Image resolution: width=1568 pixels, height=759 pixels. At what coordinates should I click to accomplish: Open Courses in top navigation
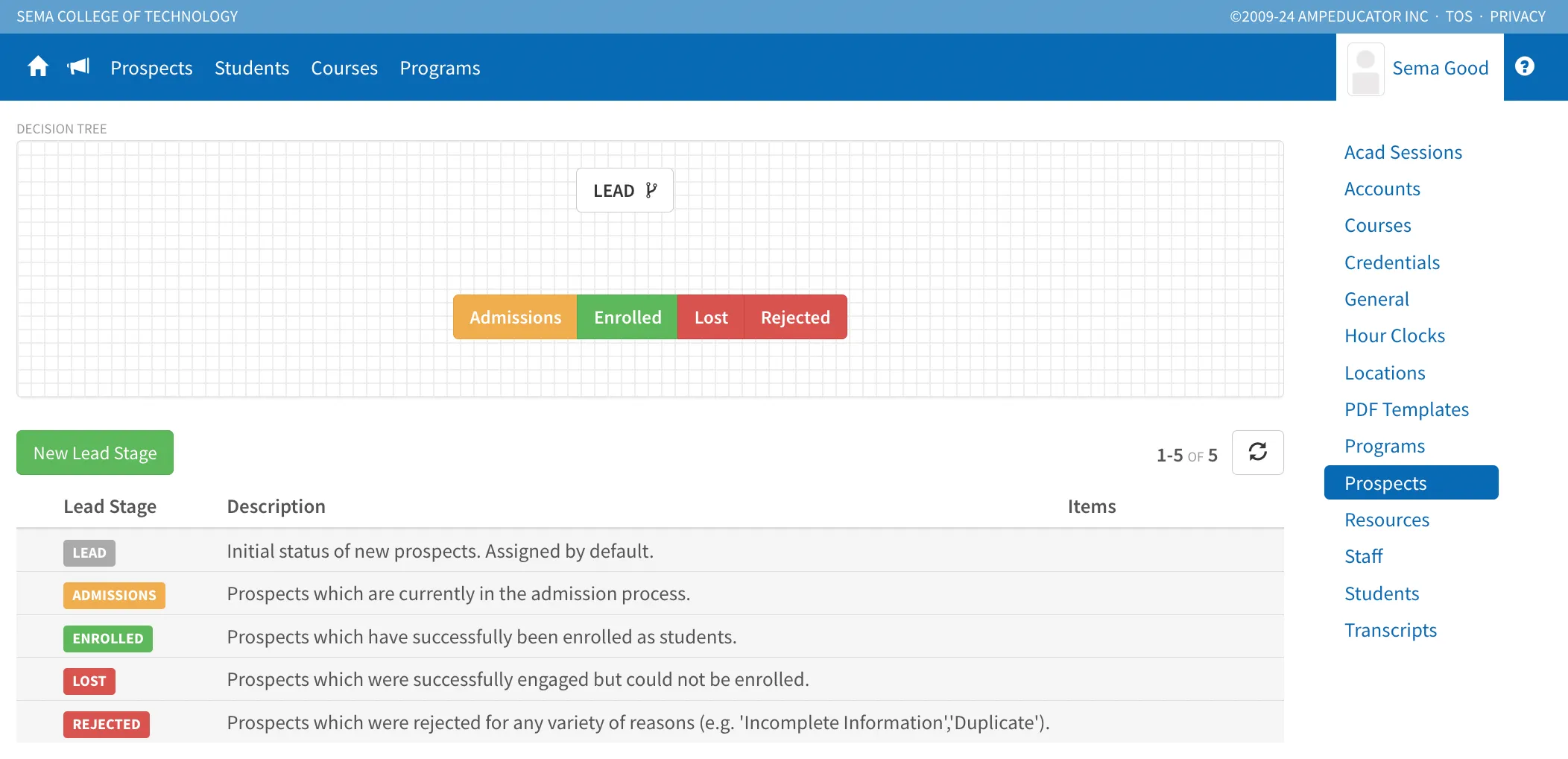click(344, 68)
